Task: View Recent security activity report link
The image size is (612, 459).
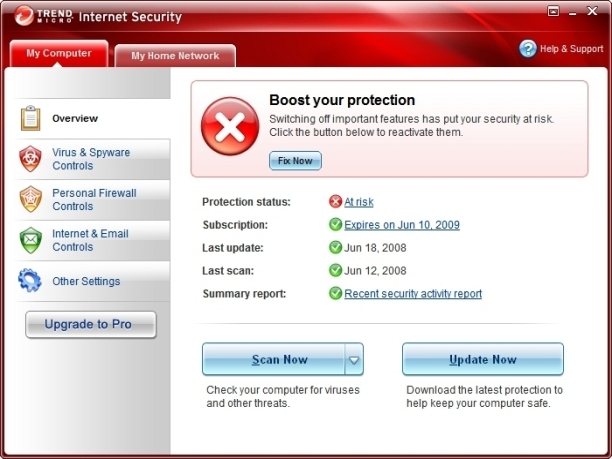Action: pos(413,294)
